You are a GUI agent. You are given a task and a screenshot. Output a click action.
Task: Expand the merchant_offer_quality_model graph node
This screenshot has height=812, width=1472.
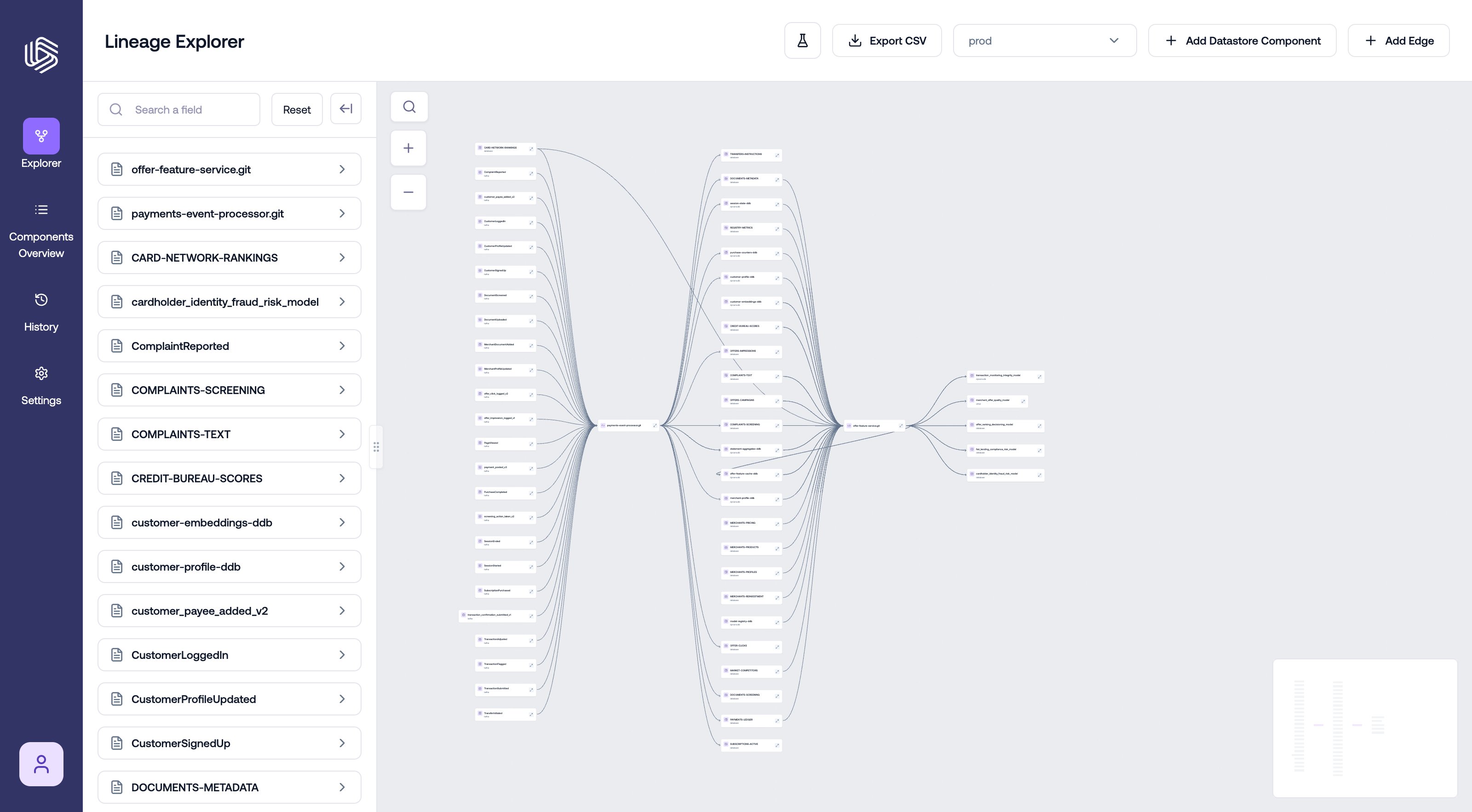pos(1023,401)
